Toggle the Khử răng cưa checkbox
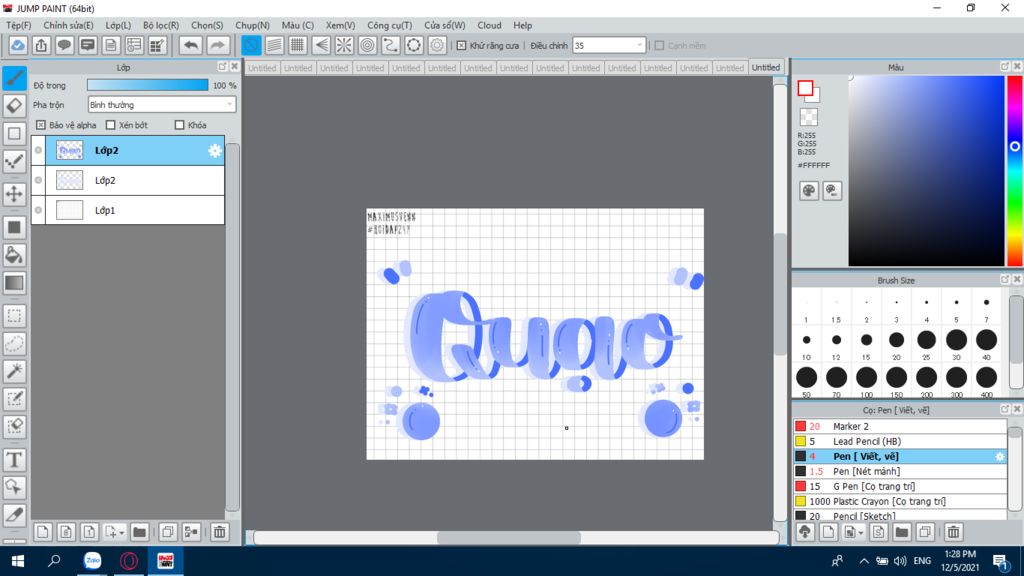 pos(461,46)
